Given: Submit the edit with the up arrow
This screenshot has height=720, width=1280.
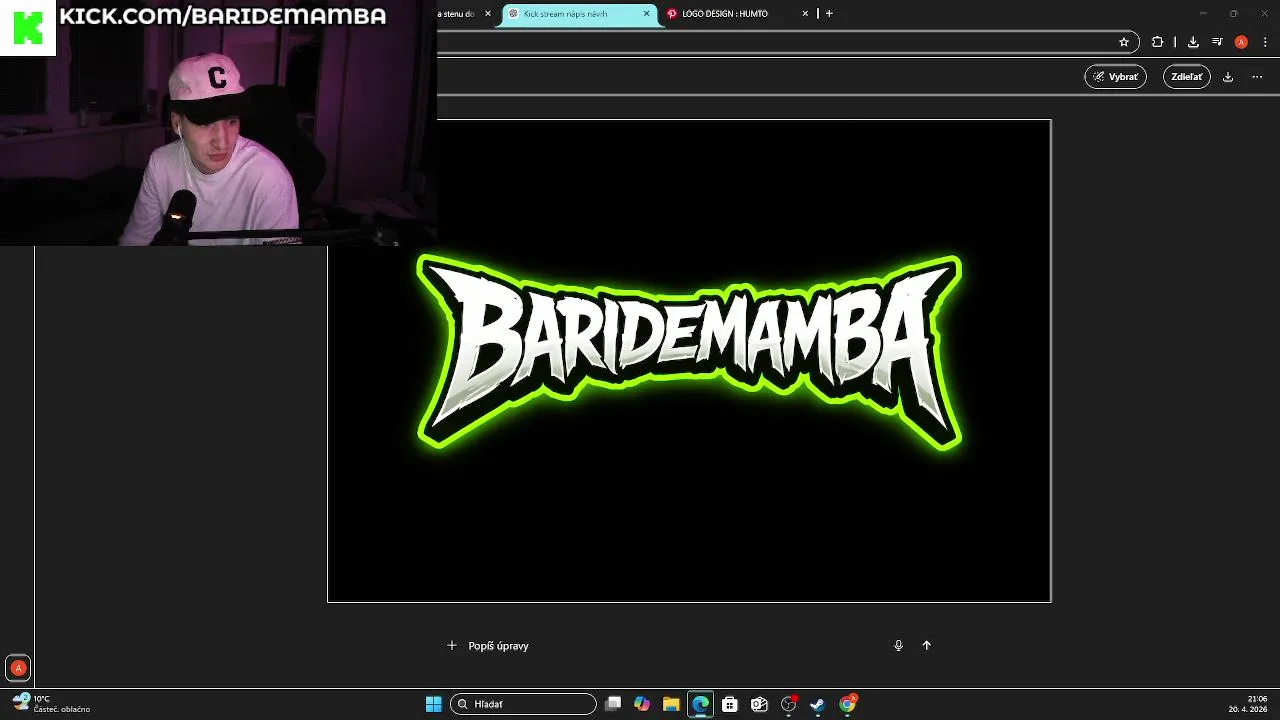Looking at the screenshot, I should (926, 646).
